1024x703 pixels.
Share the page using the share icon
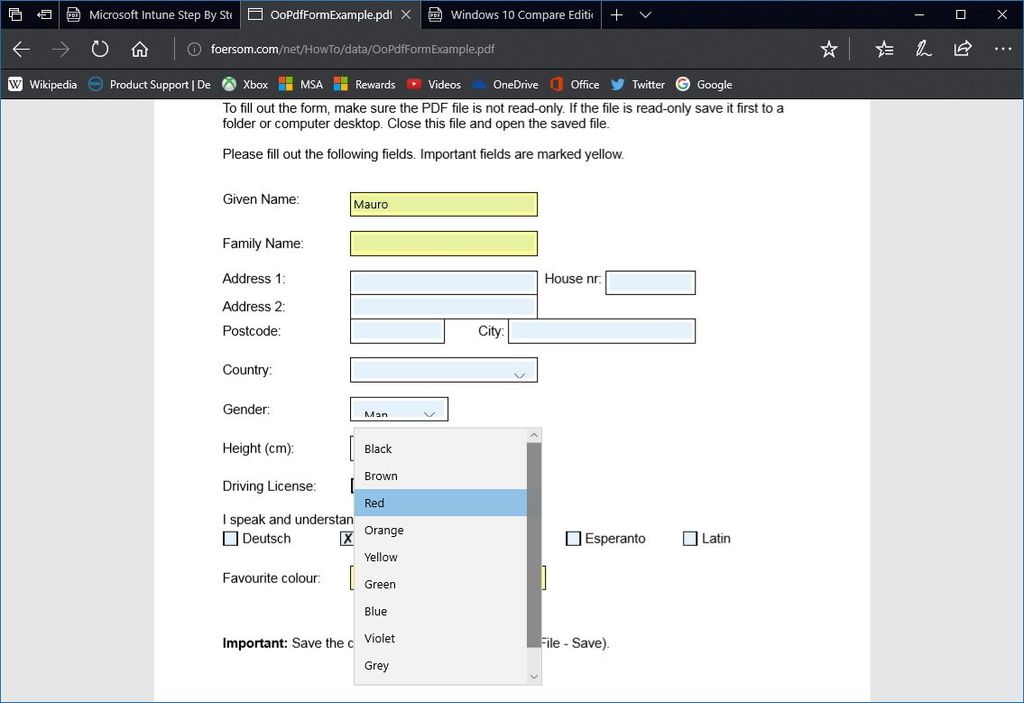(962, 47)
